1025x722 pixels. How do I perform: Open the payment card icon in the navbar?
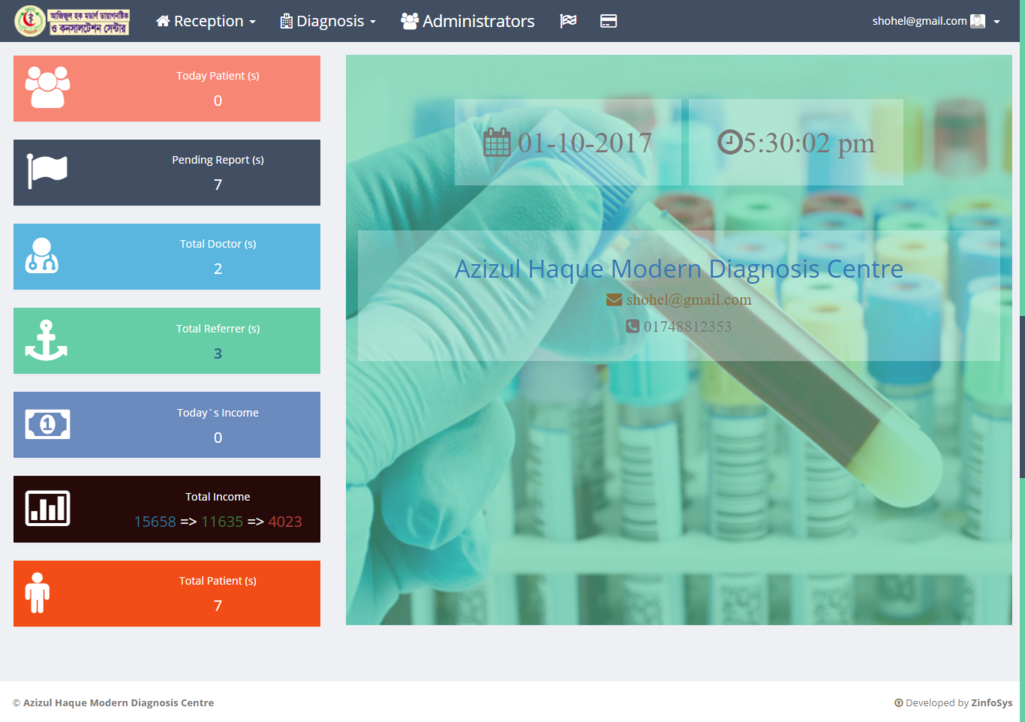tap(608, 20)
